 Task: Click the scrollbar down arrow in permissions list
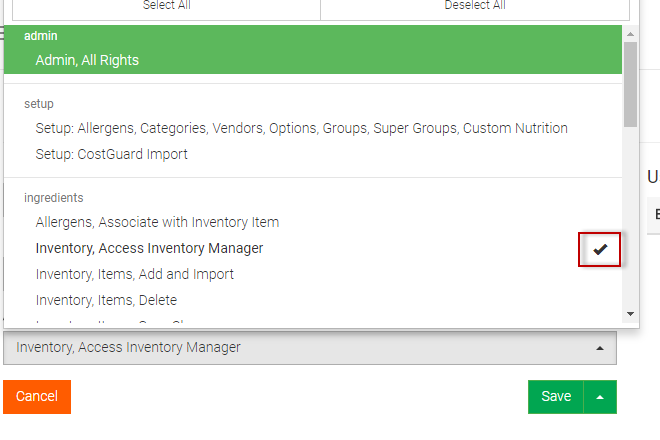click(630, 313)
